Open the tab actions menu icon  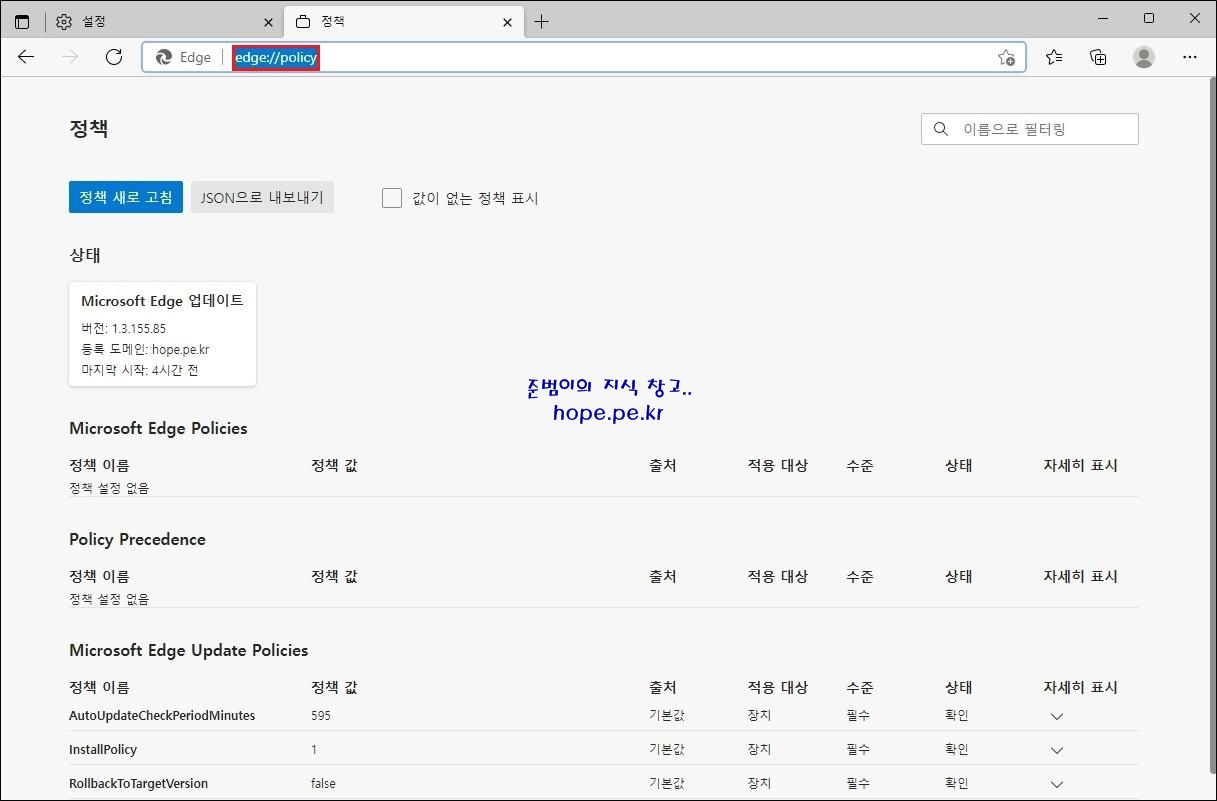click(22, 22)
